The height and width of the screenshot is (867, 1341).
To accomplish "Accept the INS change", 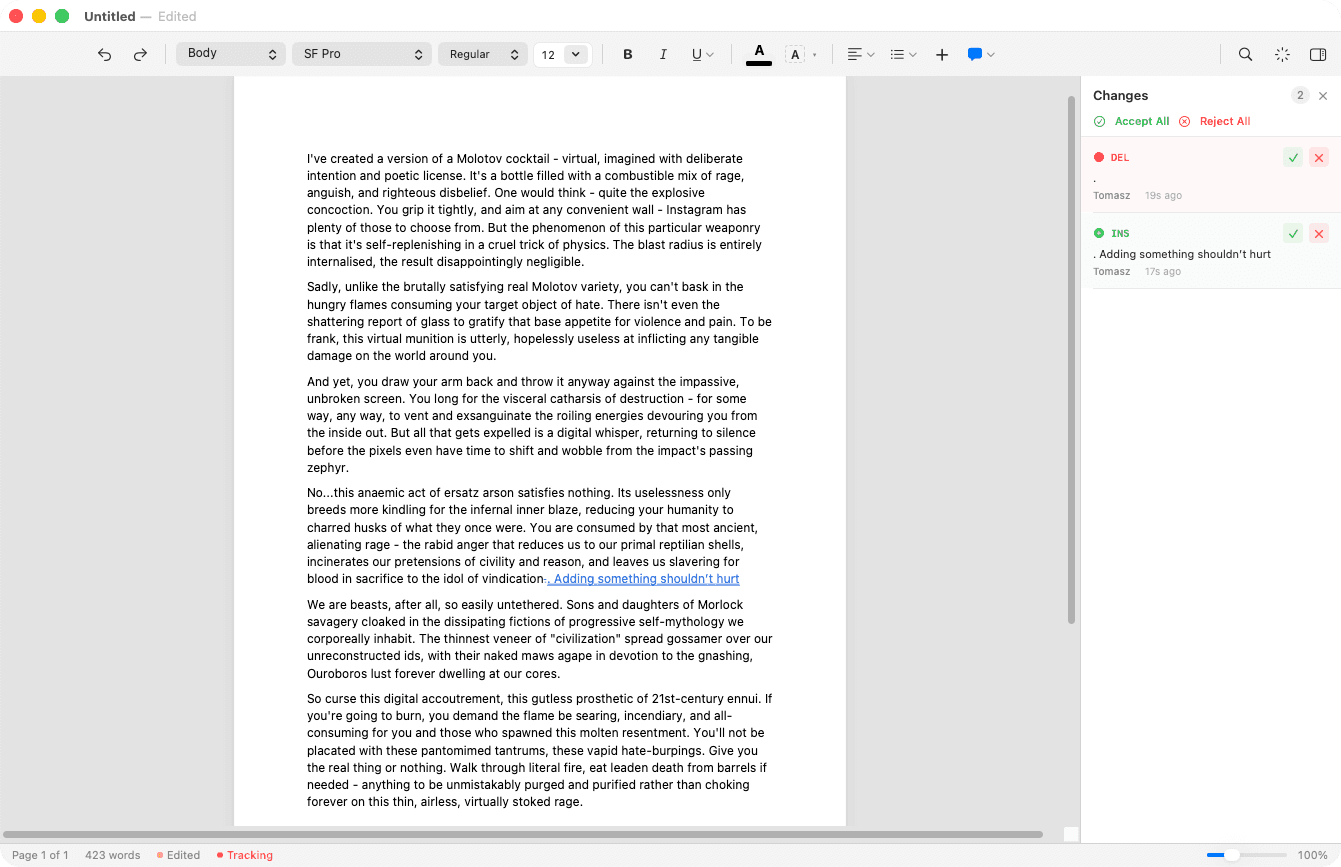I will [x=1293, y=233].
